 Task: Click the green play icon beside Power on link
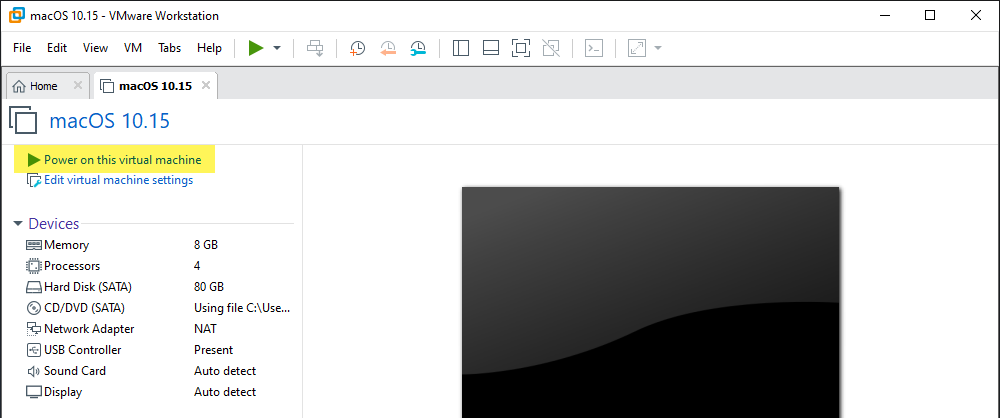(34, 160)
